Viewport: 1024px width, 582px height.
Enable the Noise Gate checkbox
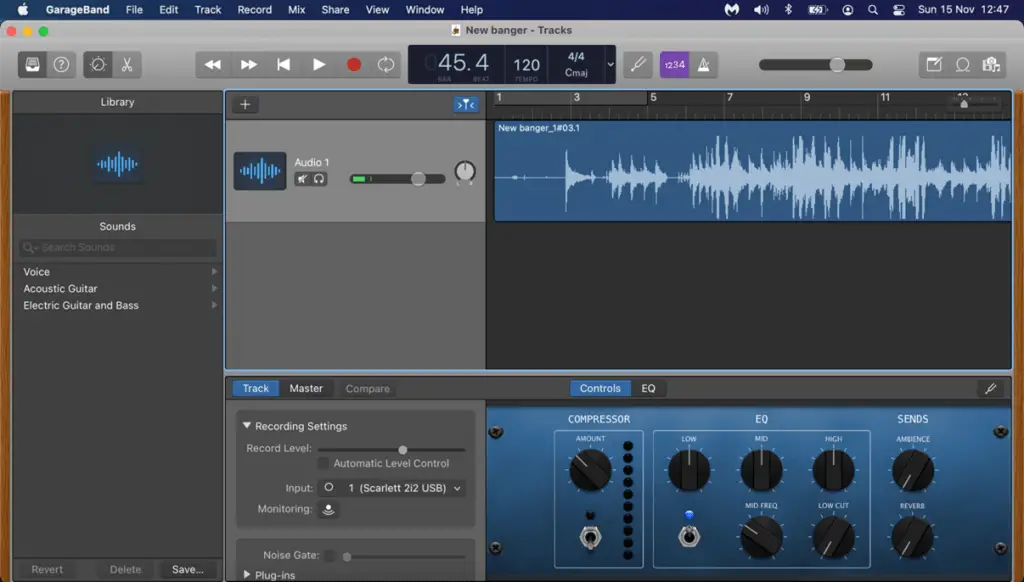coord(330,555)
